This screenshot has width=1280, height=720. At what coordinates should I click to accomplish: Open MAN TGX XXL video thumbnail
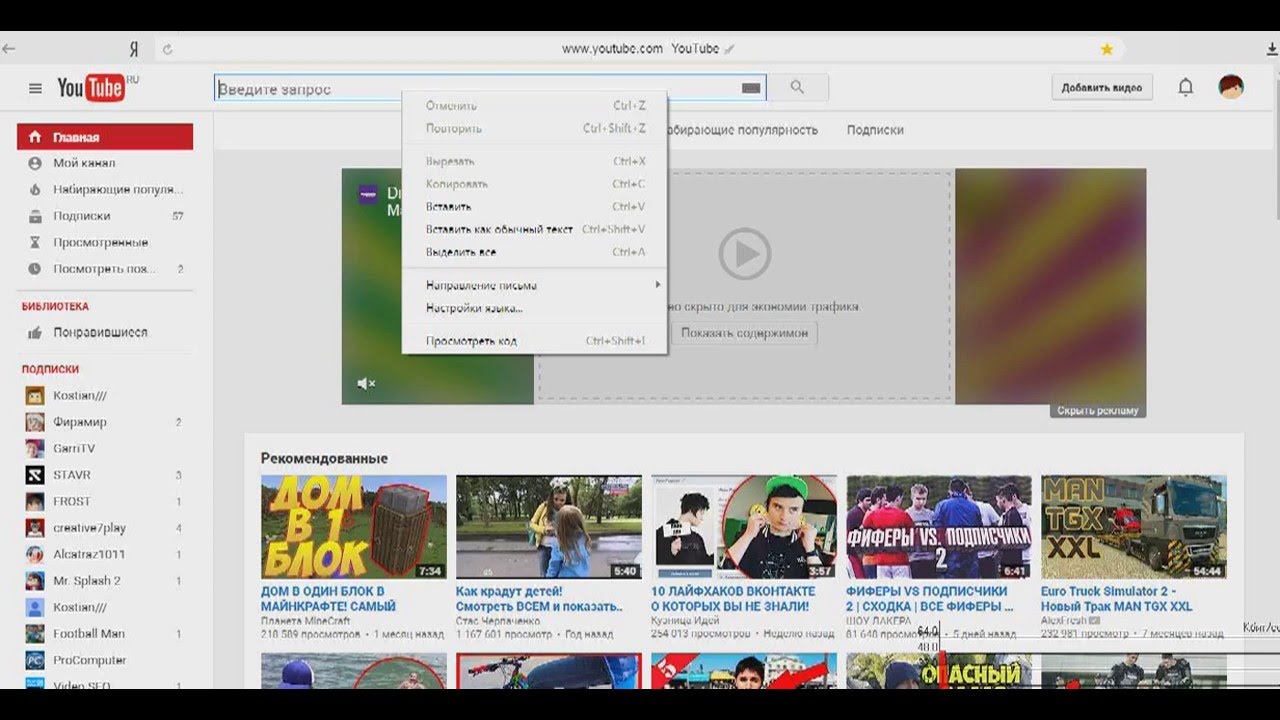[1134, 527]
